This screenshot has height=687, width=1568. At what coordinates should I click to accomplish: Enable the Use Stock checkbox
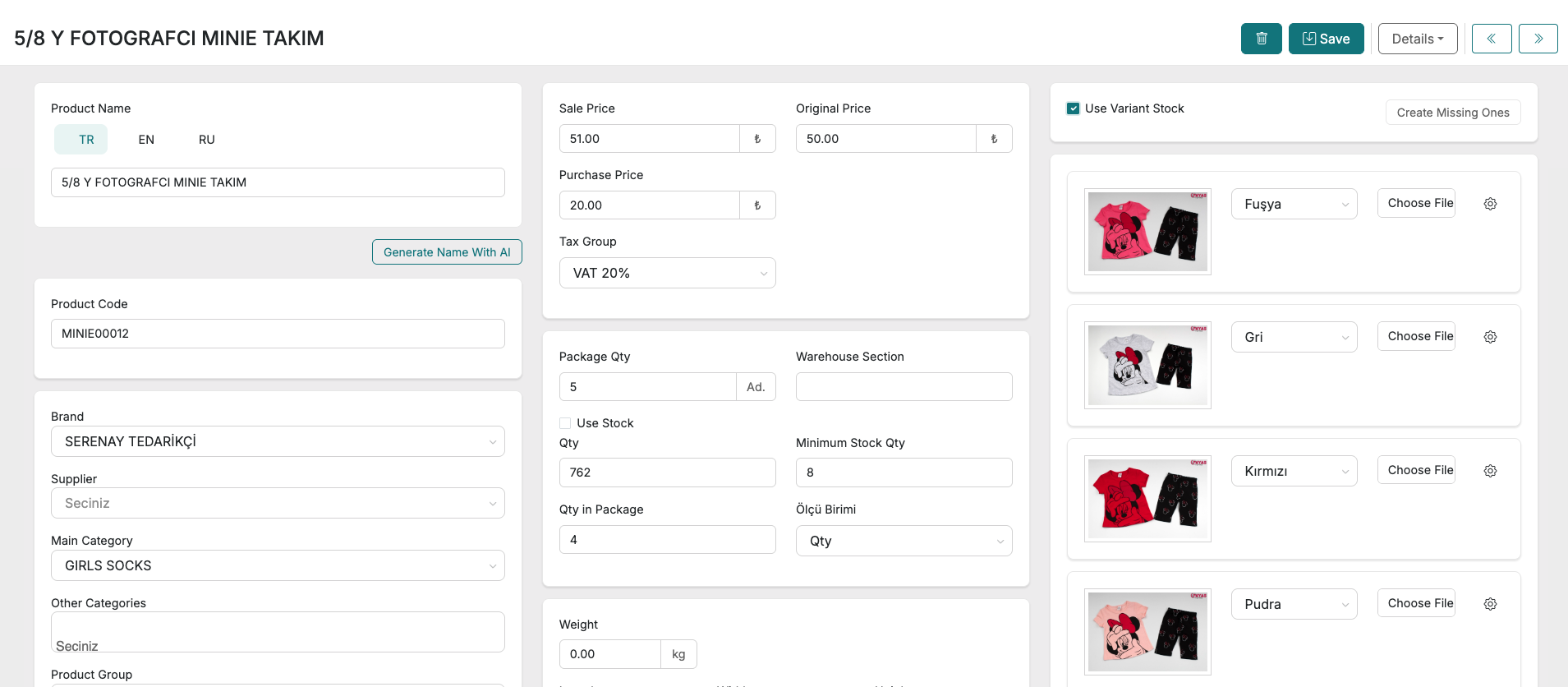click(x=565, y=423)
